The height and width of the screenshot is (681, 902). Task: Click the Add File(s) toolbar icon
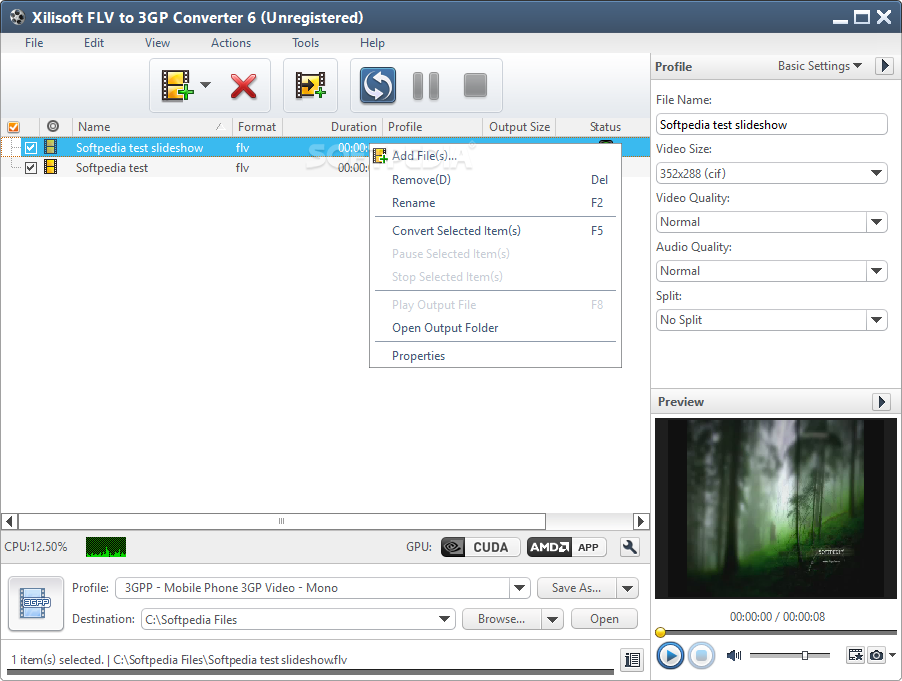click(x=177, y=86)
